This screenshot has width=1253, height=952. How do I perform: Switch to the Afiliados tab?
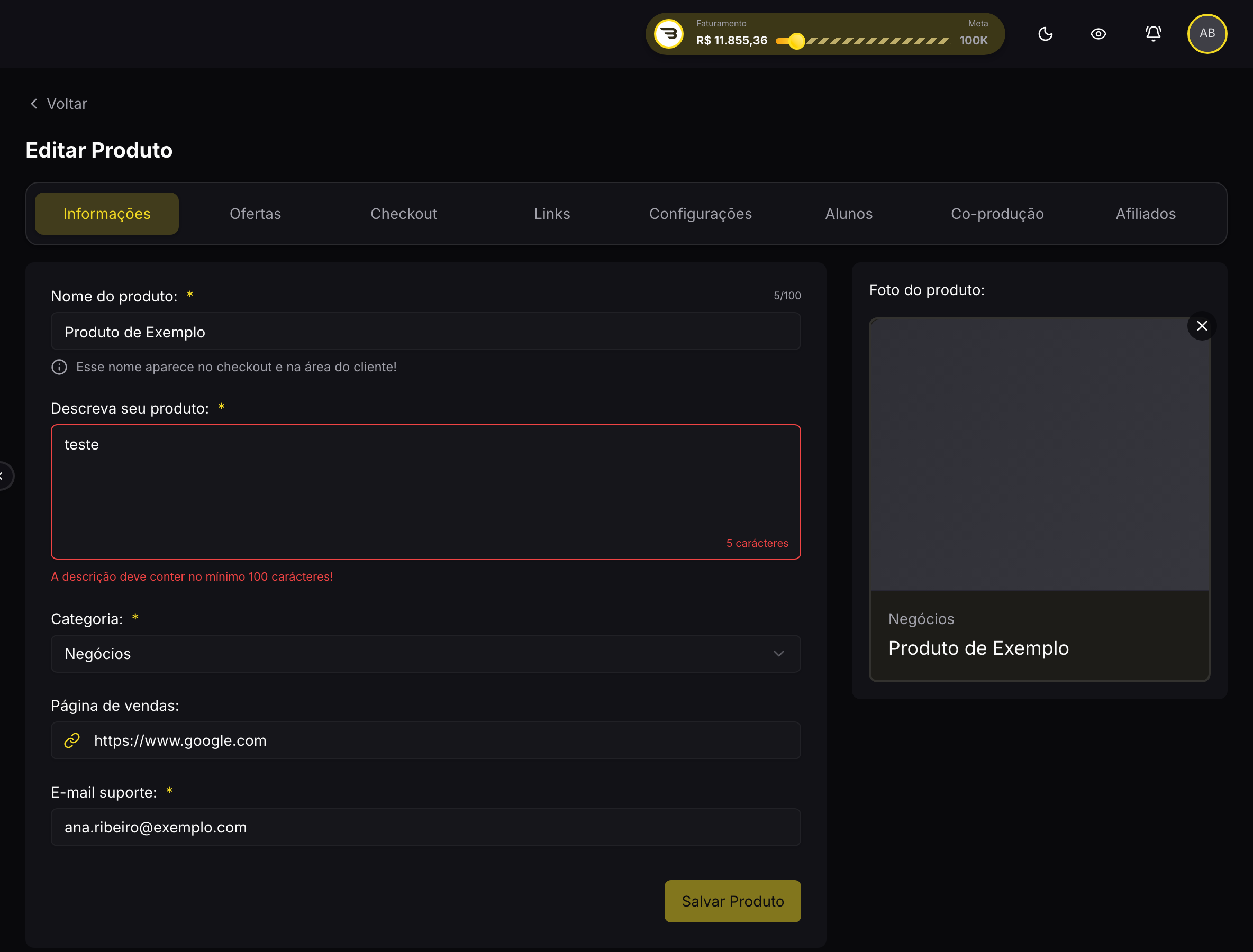tap(1146, 214)
